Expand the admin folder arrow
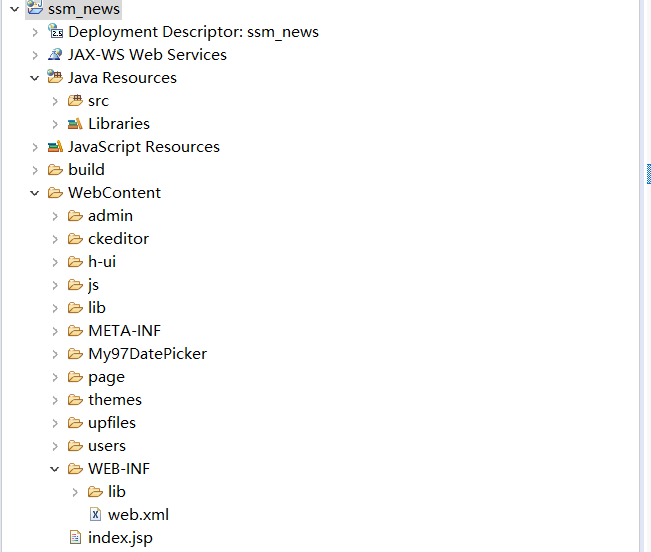Viewport: 651px width, 552px height. (x=55, y=216)
